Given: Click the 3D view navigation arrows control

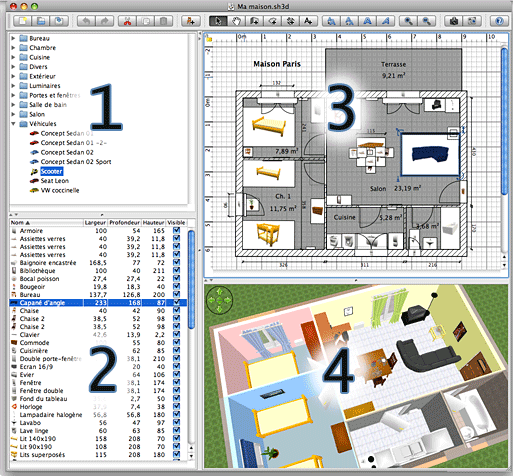Looking at the screenshot, I should coord(219,300).
